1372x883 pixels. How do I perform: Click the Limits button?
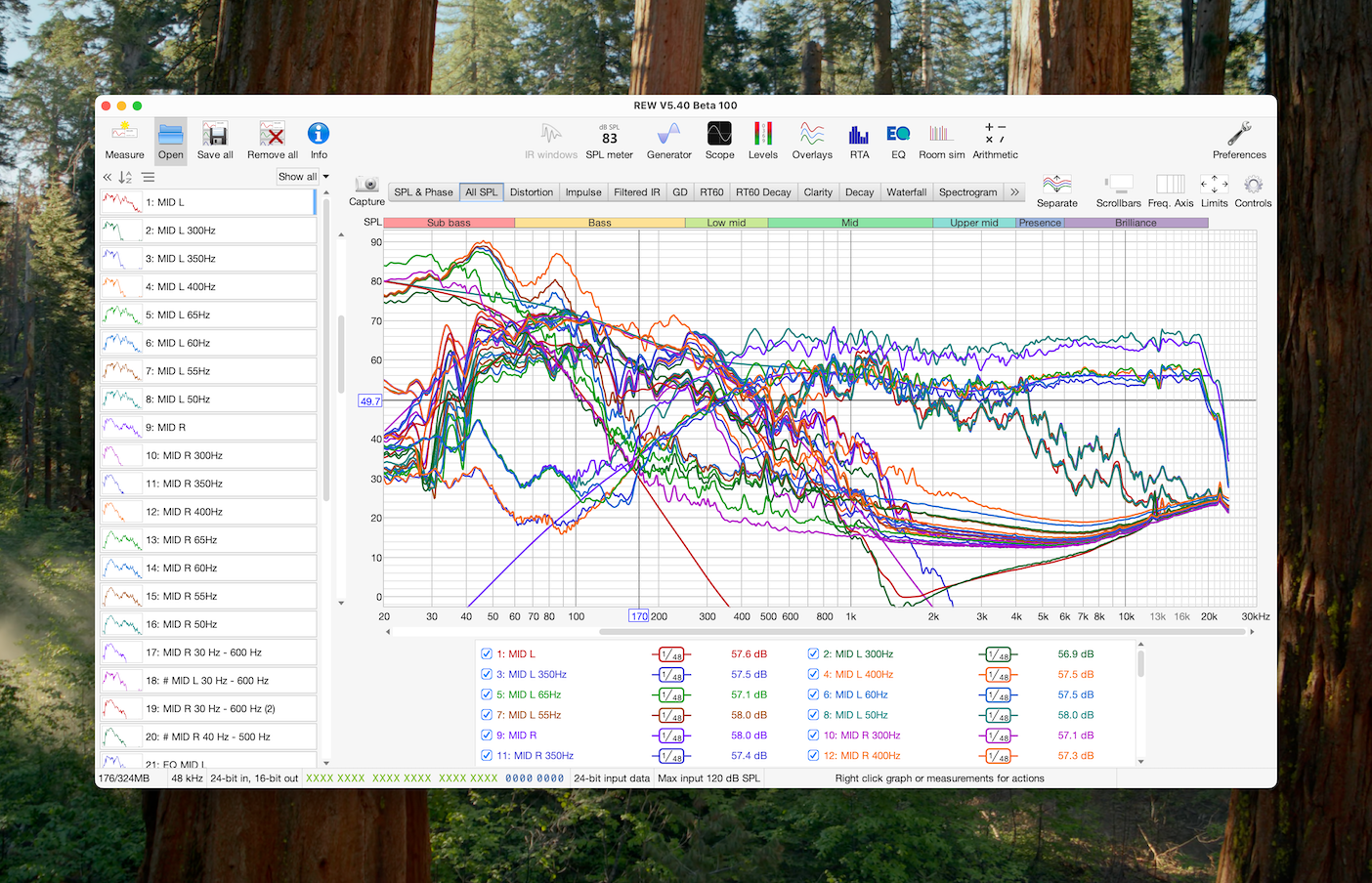[1214, 189]
